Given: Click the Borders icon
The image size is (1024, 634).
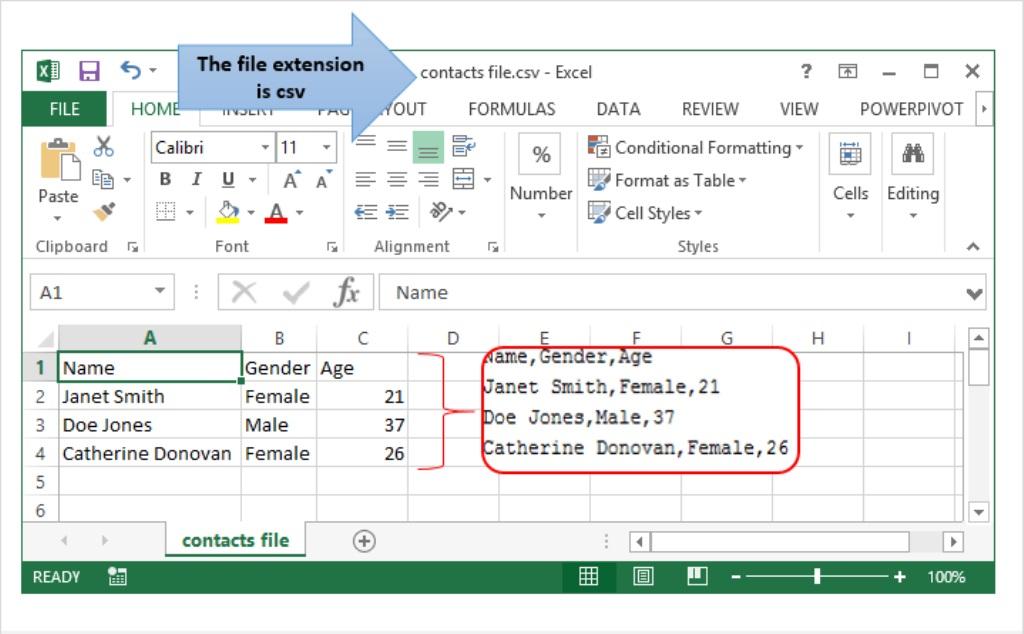Looking at the screenshot, I should coord(165,212).
